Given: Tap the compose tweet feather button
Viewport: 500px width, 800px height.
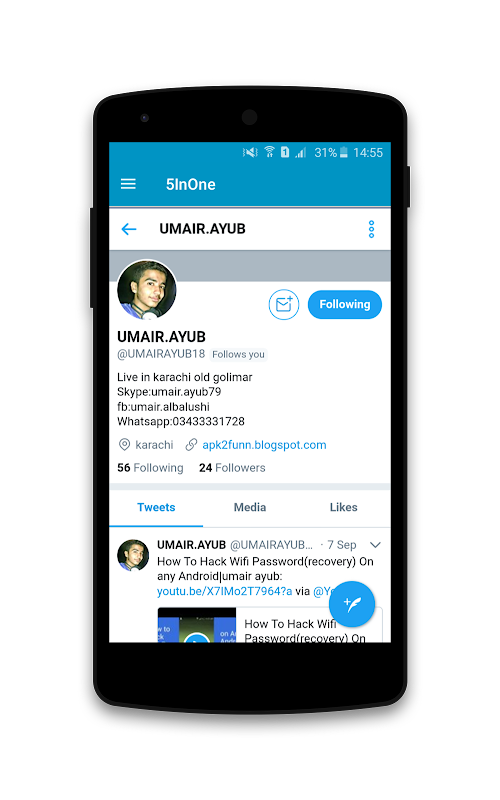Looking at the screenshot, I should [352, 604].
